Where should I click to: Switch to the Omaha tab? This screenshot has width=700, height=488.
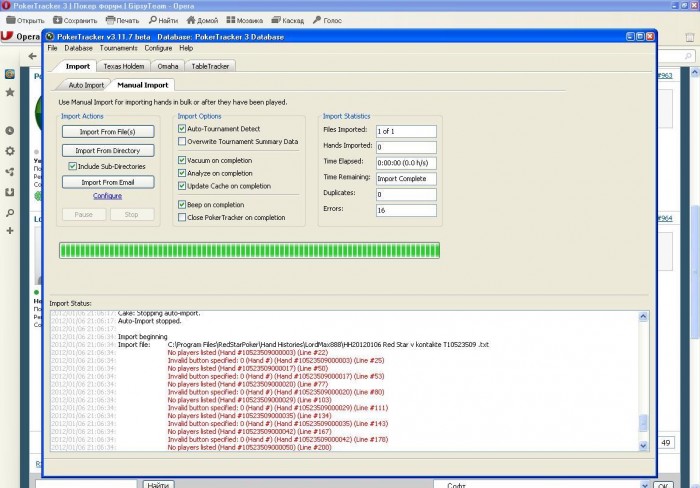coord(167,66)
